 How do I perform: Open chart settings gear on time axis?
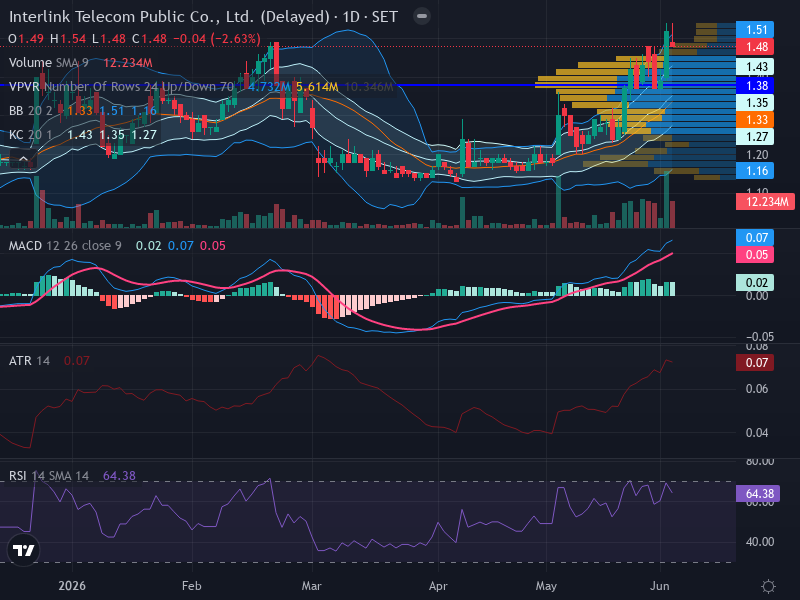[x=768, y=586]
